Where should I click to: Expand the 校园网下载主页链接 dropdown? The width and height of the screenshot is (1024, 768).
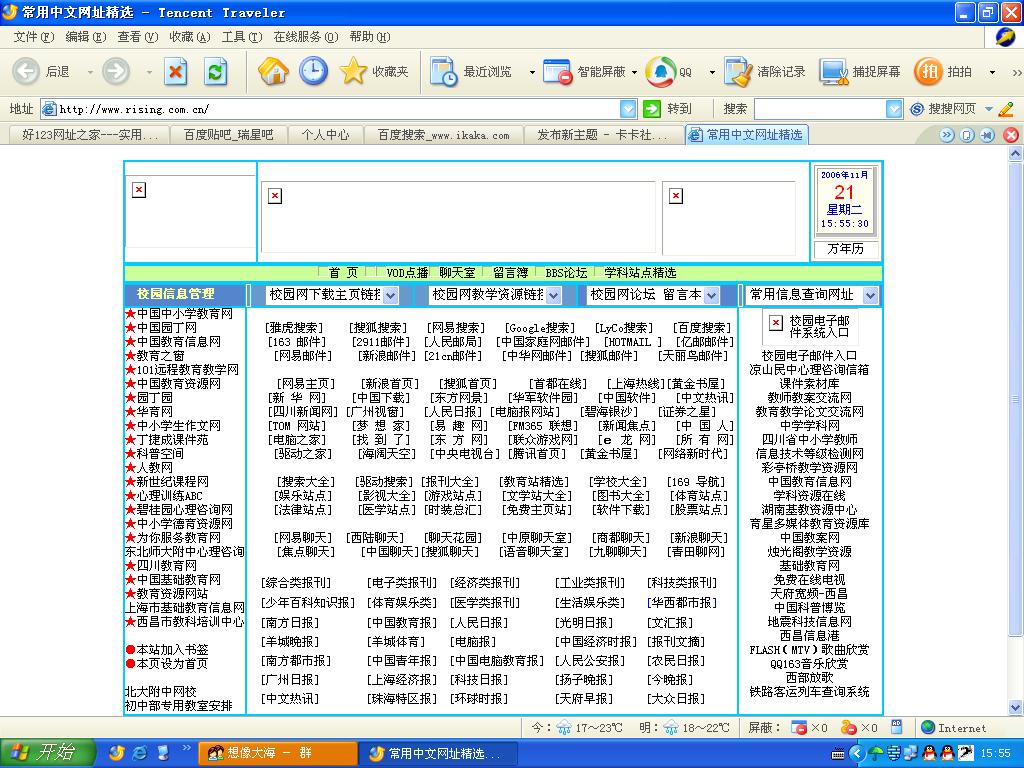pos(390,295)
